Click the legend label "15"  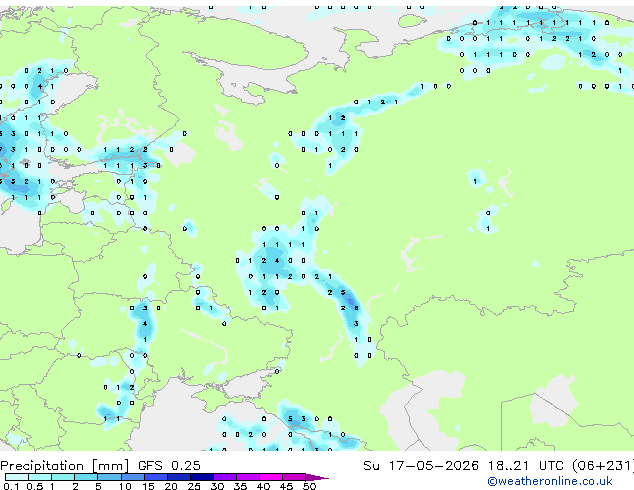pyautogui.click(x=148, y=486)
